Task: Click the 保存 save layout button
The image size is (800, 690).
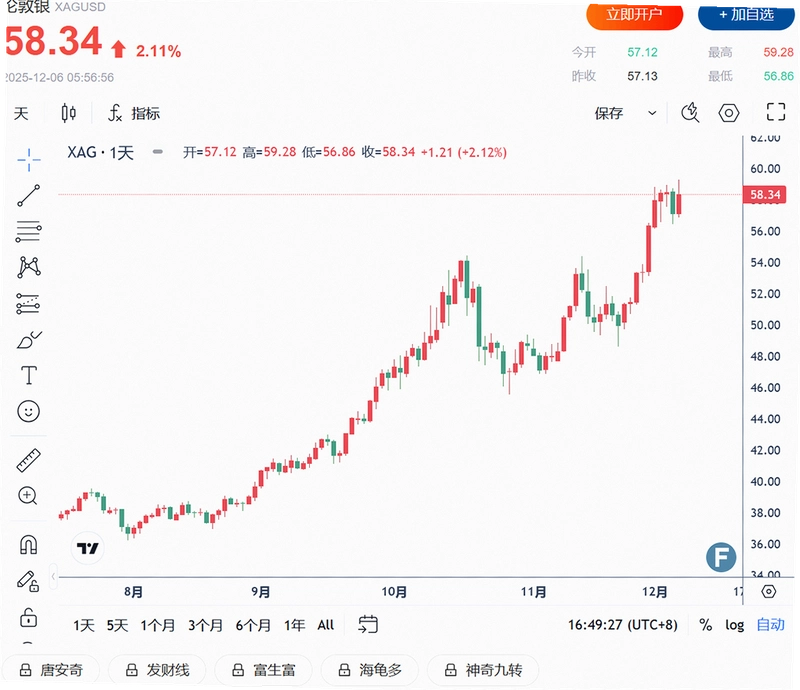Action: (x=609, y=113)
